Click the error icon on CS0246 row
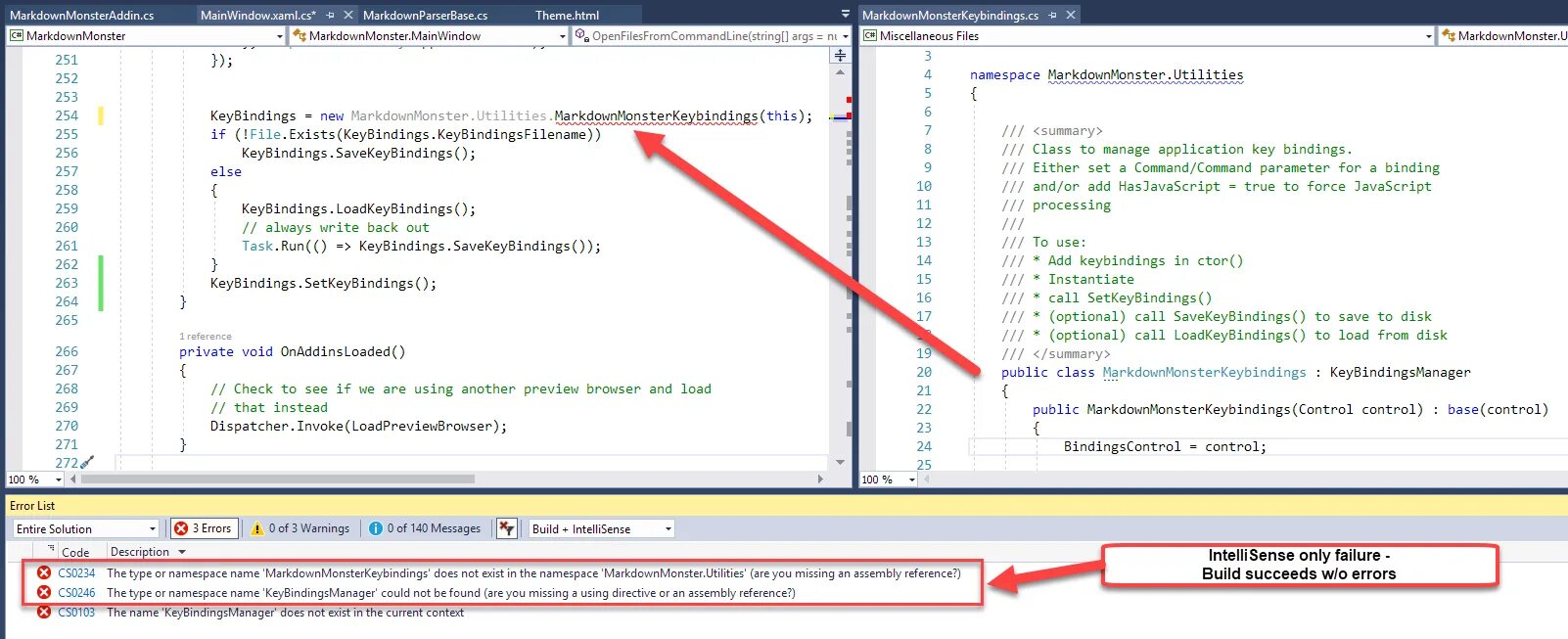This screenshot has width=1568, height=639. coord(44,592)
